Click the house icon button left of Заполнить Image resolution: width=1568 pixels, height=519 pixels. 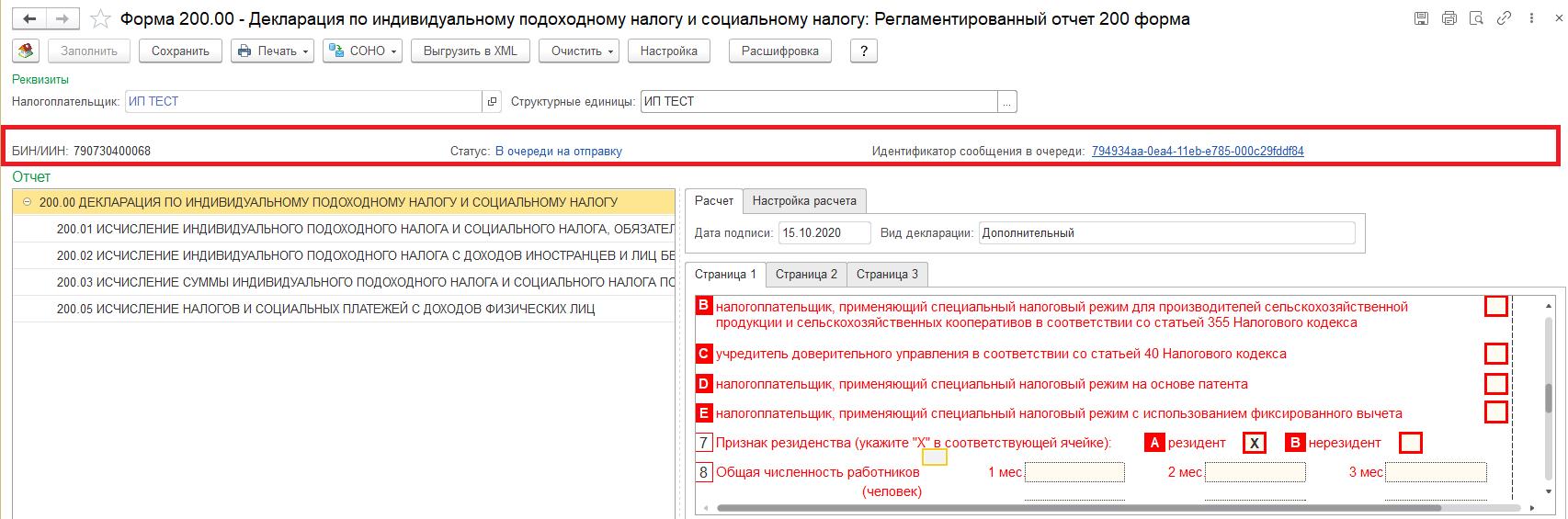click(26, 51)
